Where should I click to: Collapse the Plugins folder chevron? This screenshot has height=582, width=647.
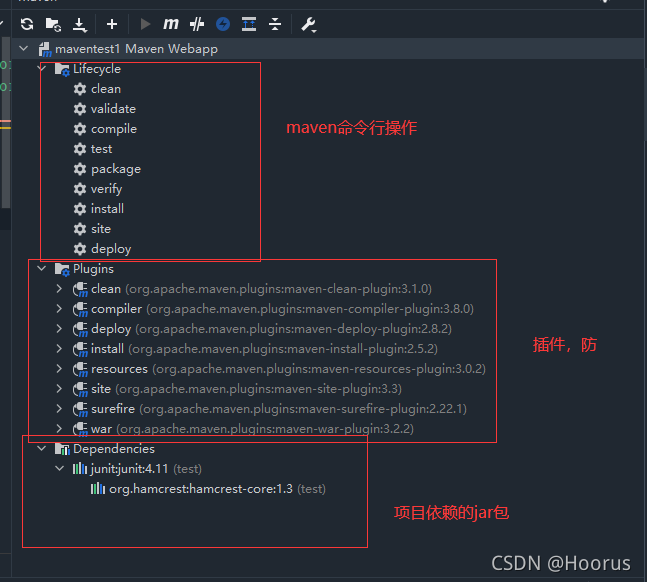(x=42, y=269)
